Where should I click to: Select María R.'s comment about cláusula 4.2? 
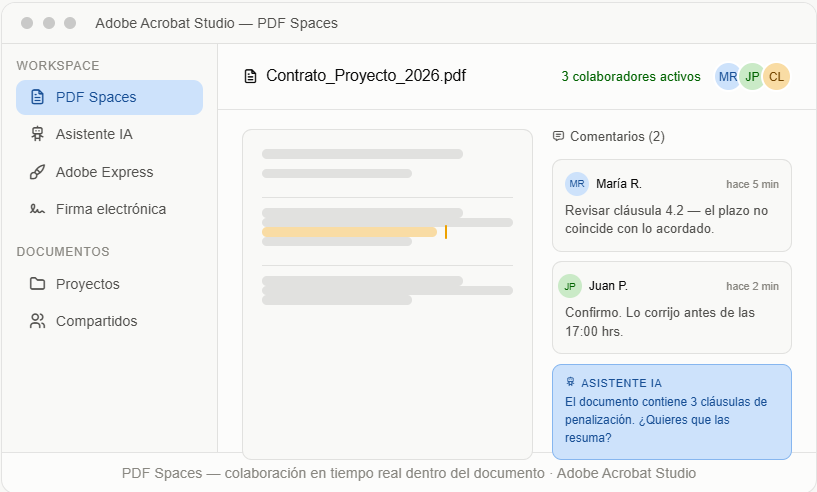tap(666, 219)
